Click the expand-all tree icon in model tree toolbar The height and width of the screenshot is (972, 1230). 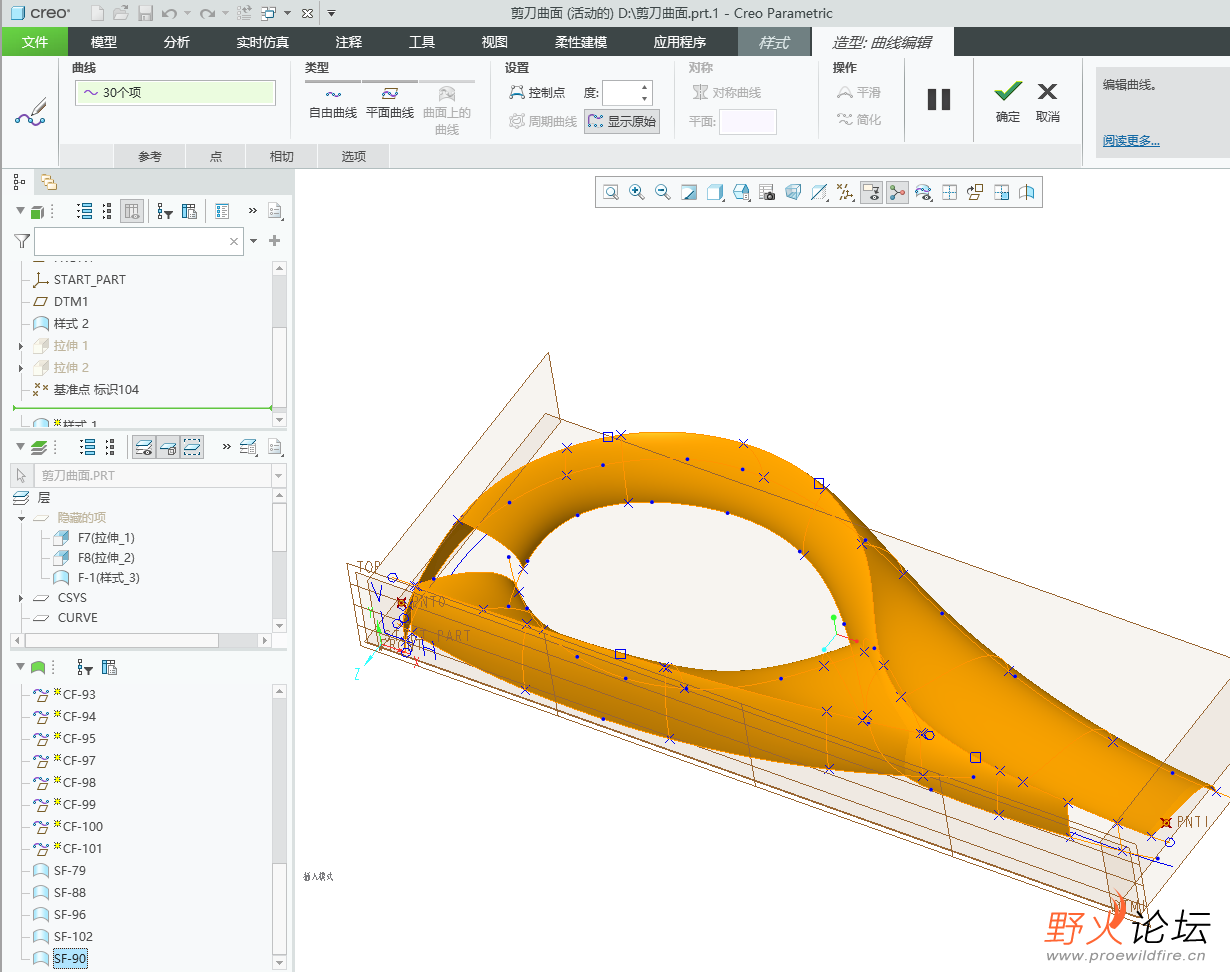[84, 211]
